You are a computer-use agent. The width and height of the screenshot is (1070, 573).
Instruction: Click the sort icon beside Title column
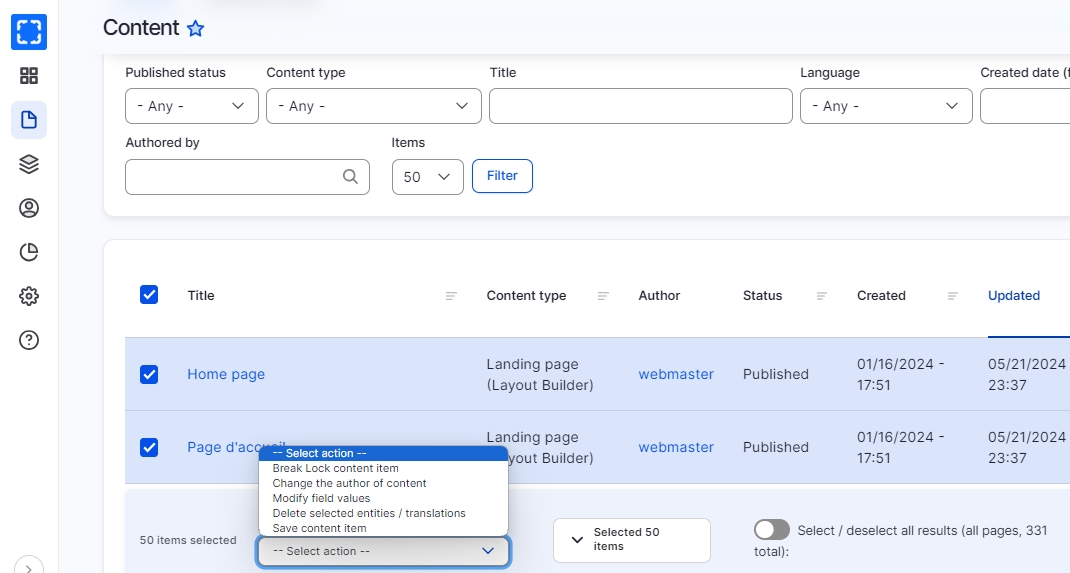451,296
